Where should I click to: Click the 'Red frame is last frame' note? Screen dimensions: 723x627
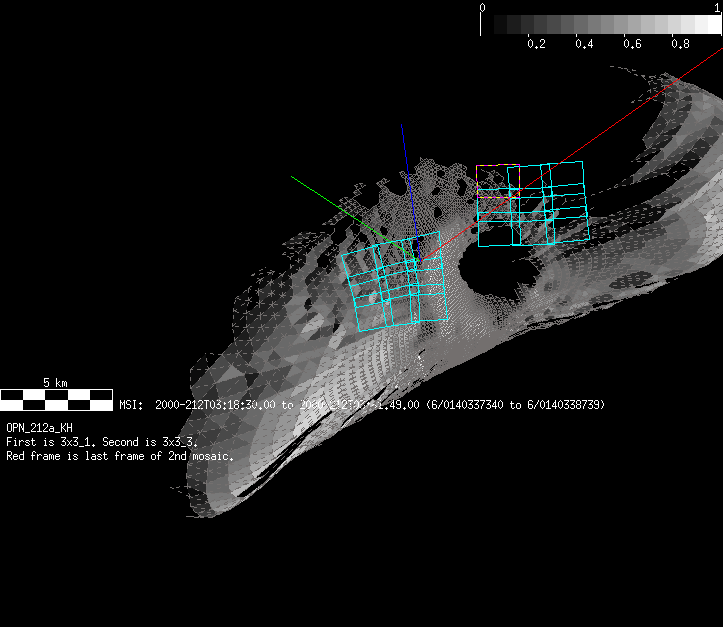(x=119, y=456)
